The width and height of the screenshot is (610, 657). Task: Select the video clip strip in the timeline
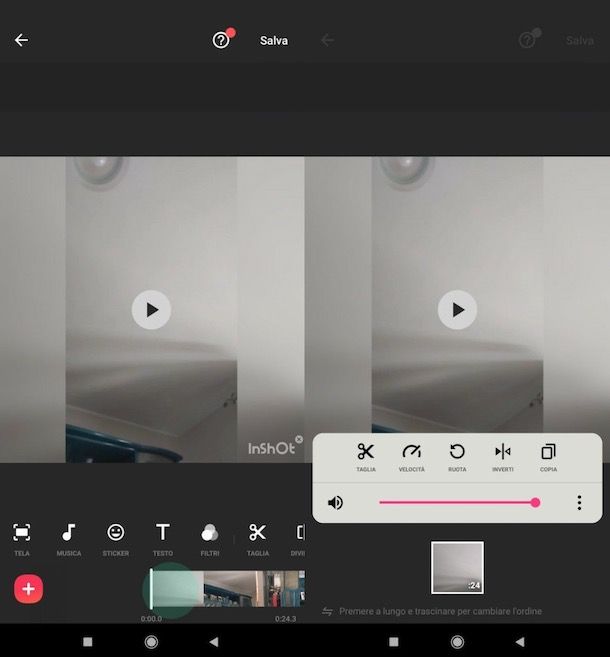(228, 589)
